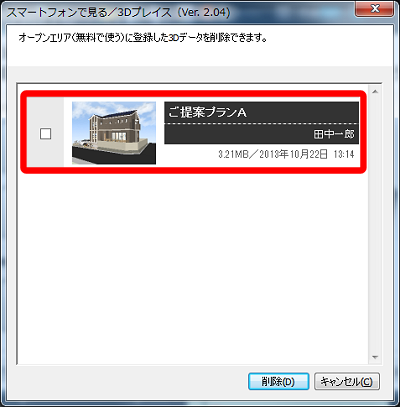Click the gray blank area left of 削除 button
This screenshot has width=400, height=407.
[x=132, y=381]
